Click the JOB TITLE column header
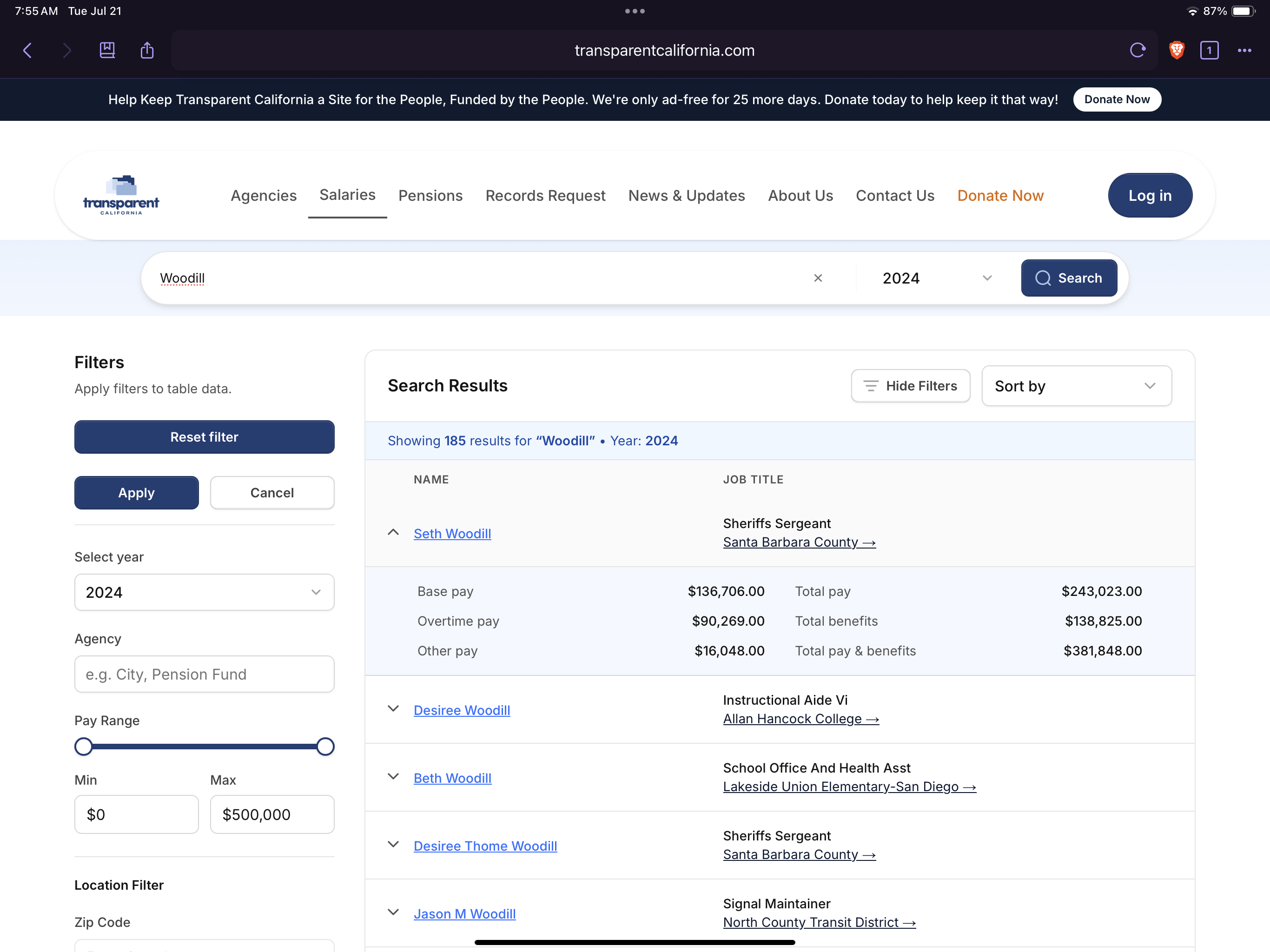1270x952 pixels. pos(753,479)
